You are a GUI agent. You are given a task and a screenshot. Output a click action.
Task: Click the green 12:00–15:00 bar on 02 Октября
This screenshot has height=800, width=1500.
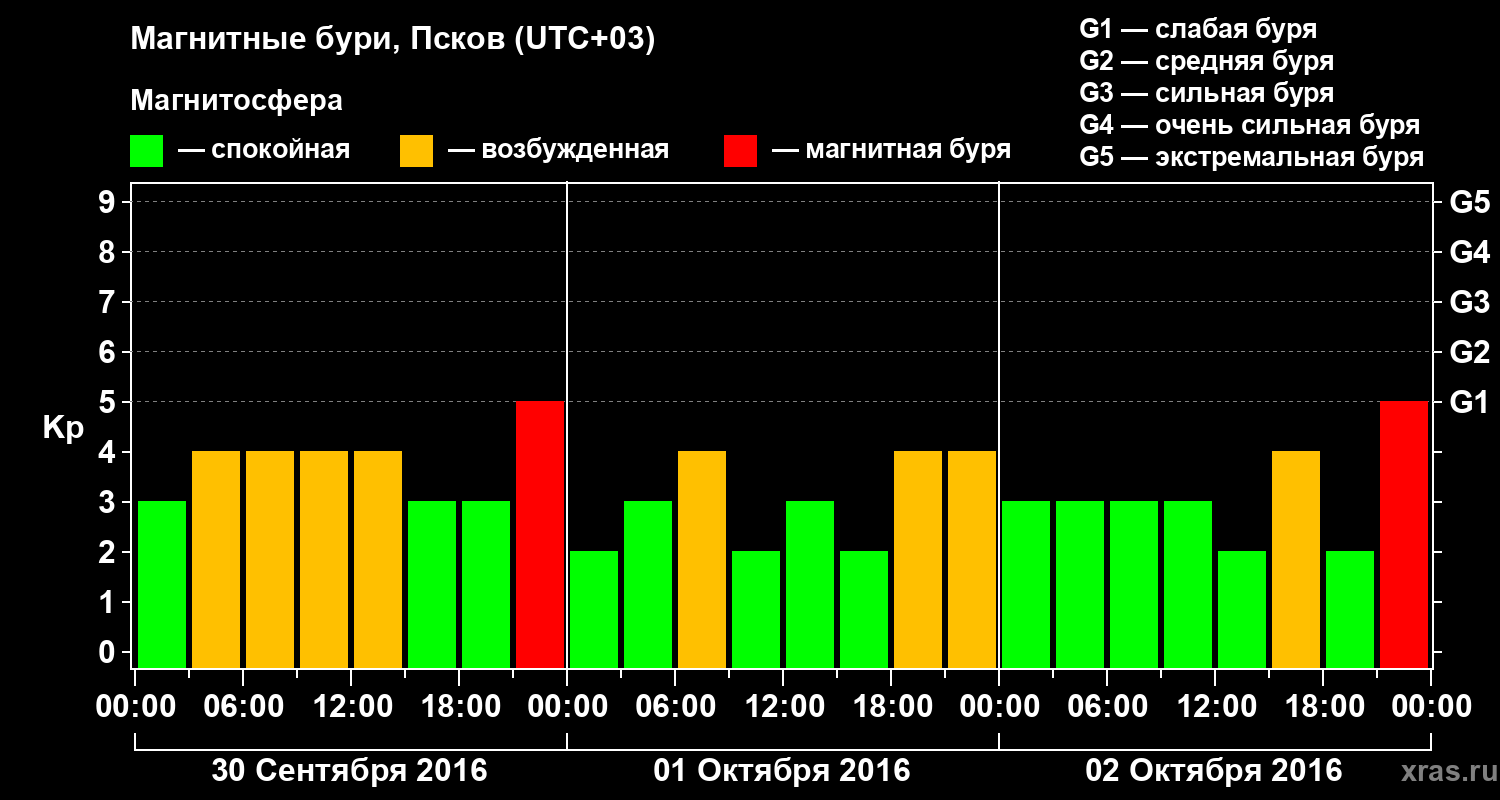pos(1242,609)
